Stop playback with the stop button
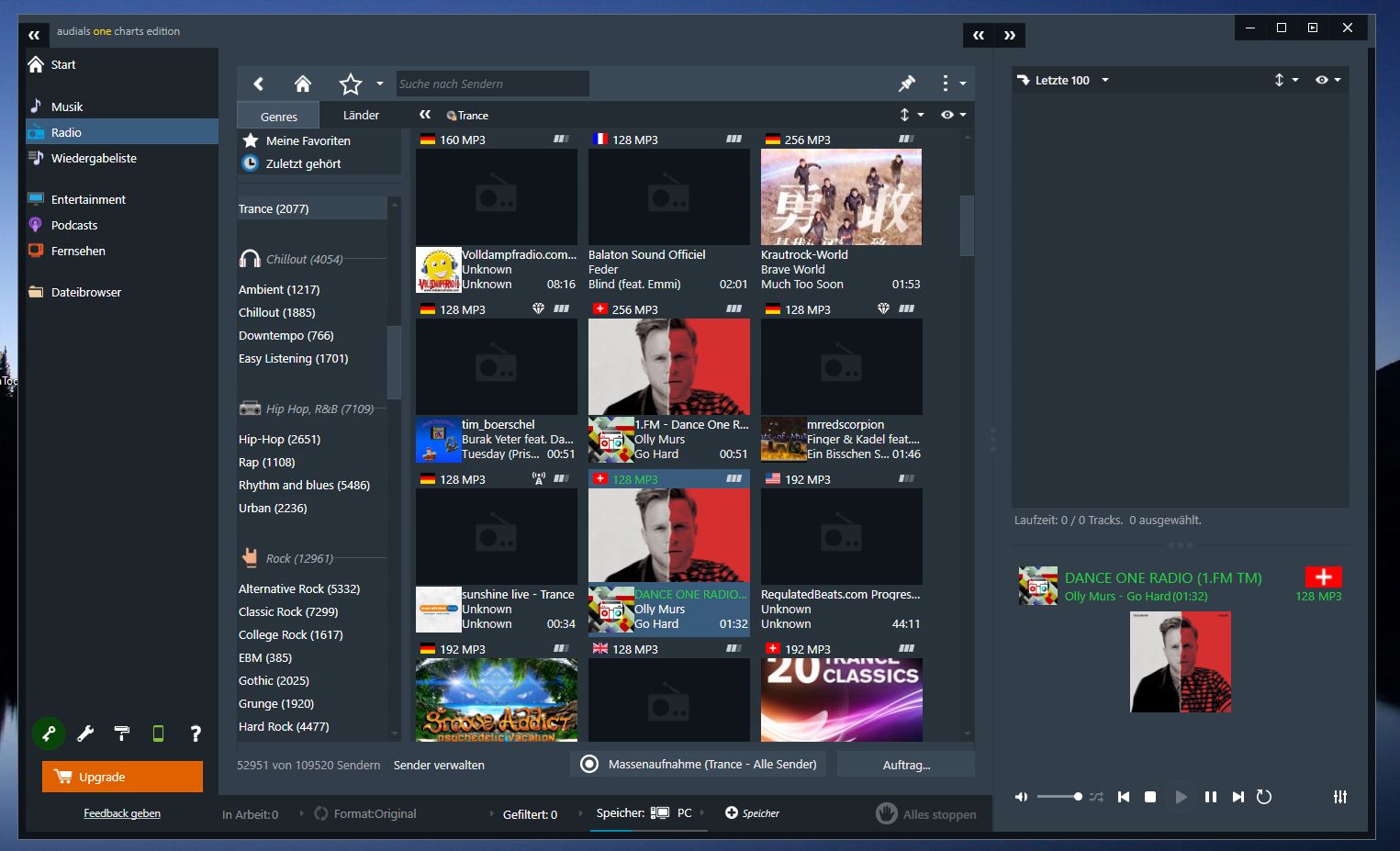The height and width of the screenshot is (851, 1400). coord(1150,797)
